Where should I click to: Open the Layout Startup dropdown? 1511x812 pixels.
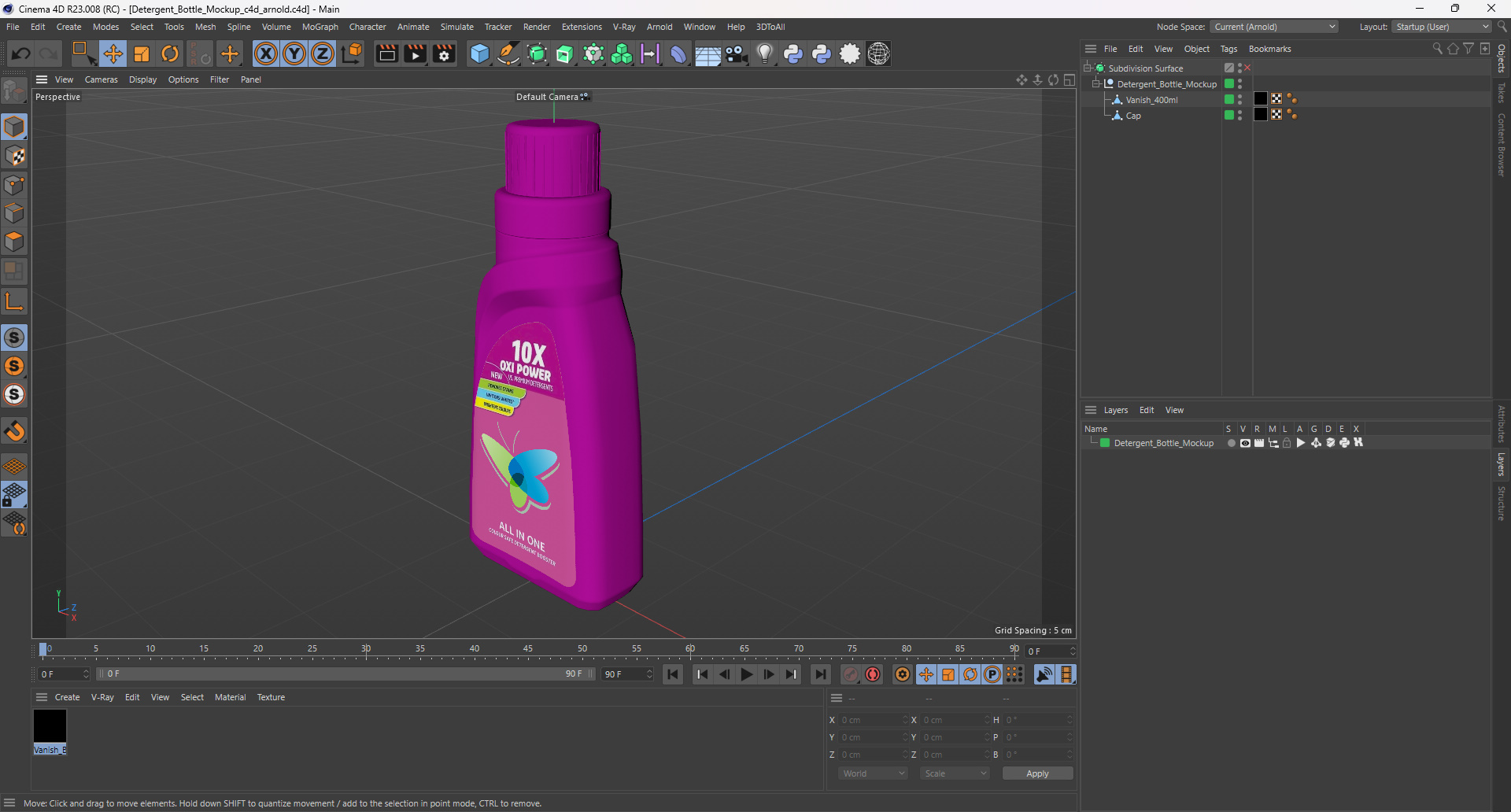point(1442,27)
